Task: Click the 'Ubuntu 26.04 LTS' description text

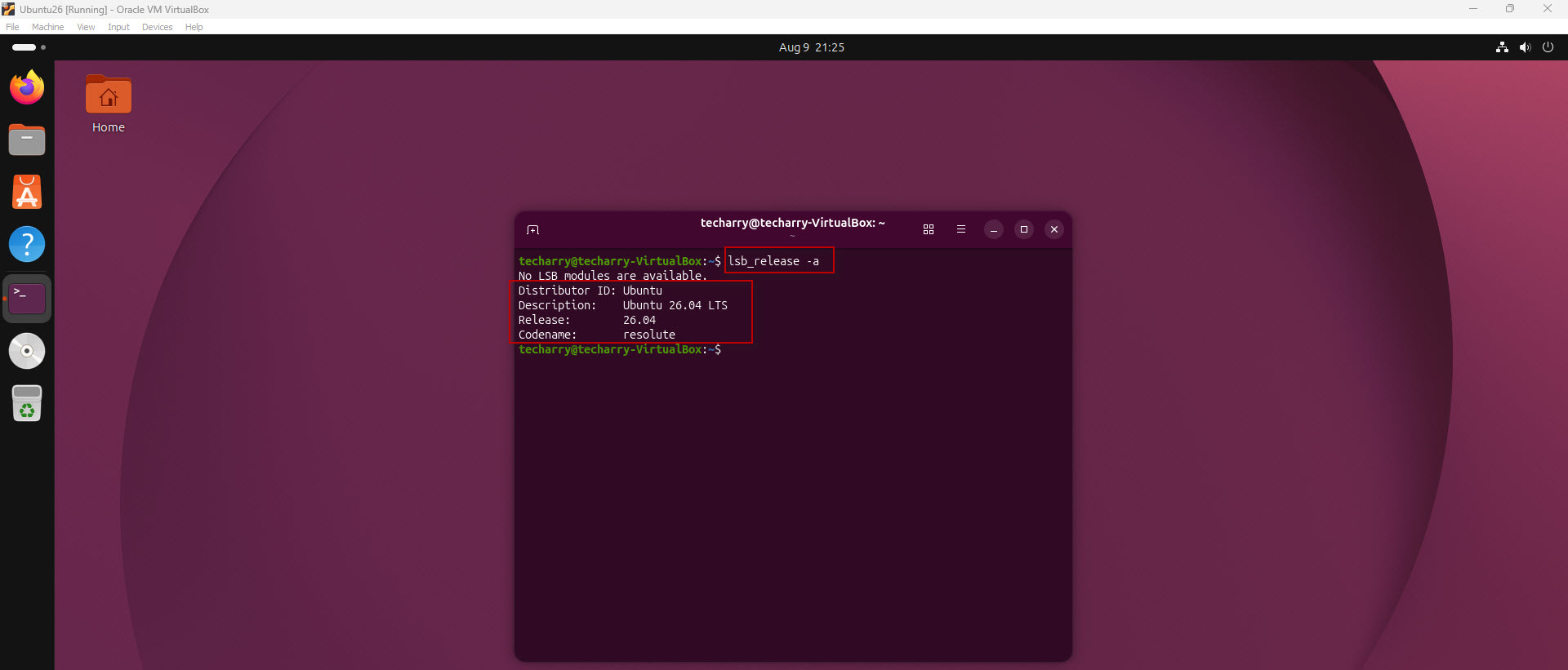Action: point(675,305)
